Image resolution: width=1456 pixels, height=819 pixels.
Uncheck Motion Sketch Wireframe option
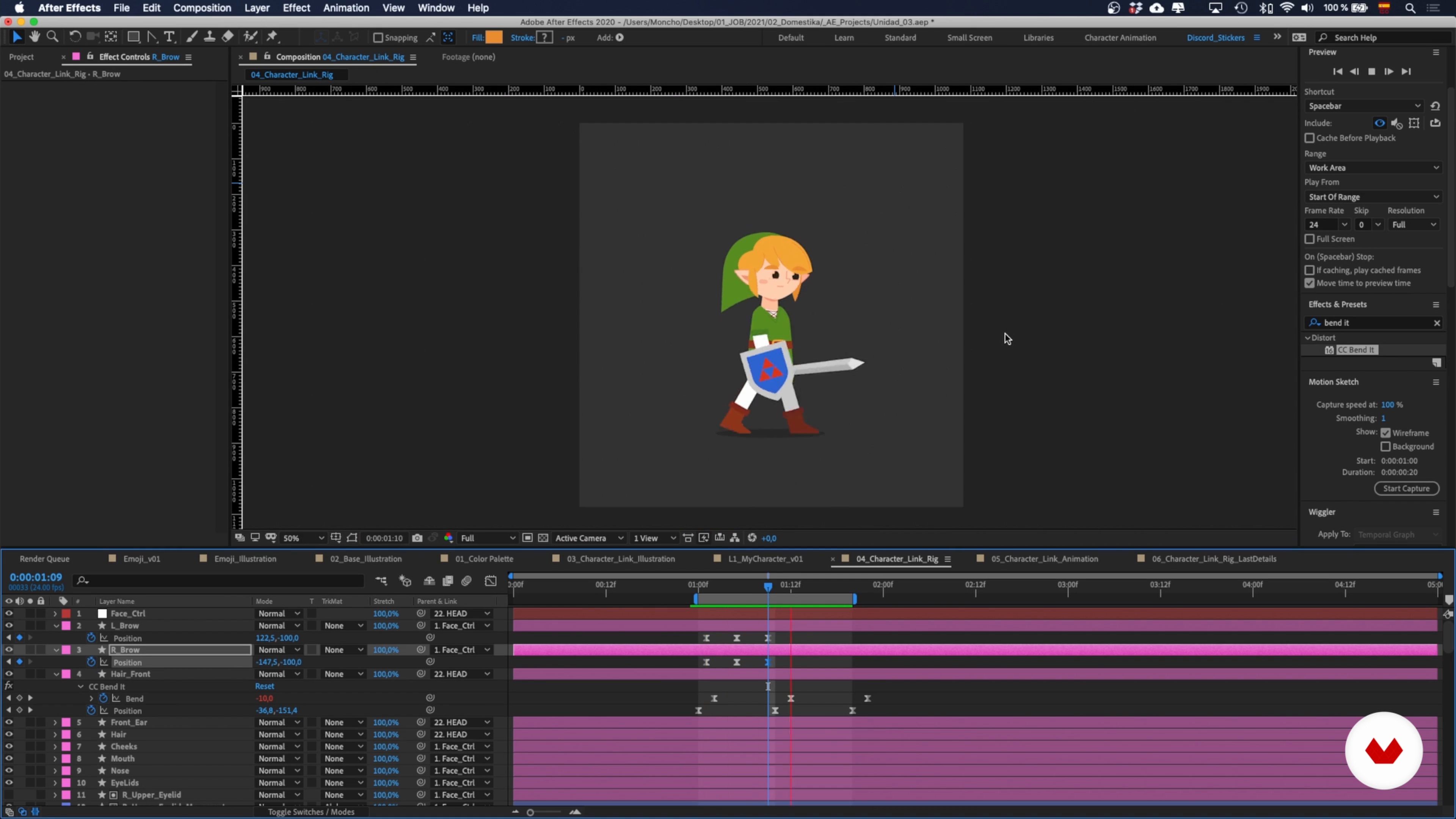[x=1385, y=433]
